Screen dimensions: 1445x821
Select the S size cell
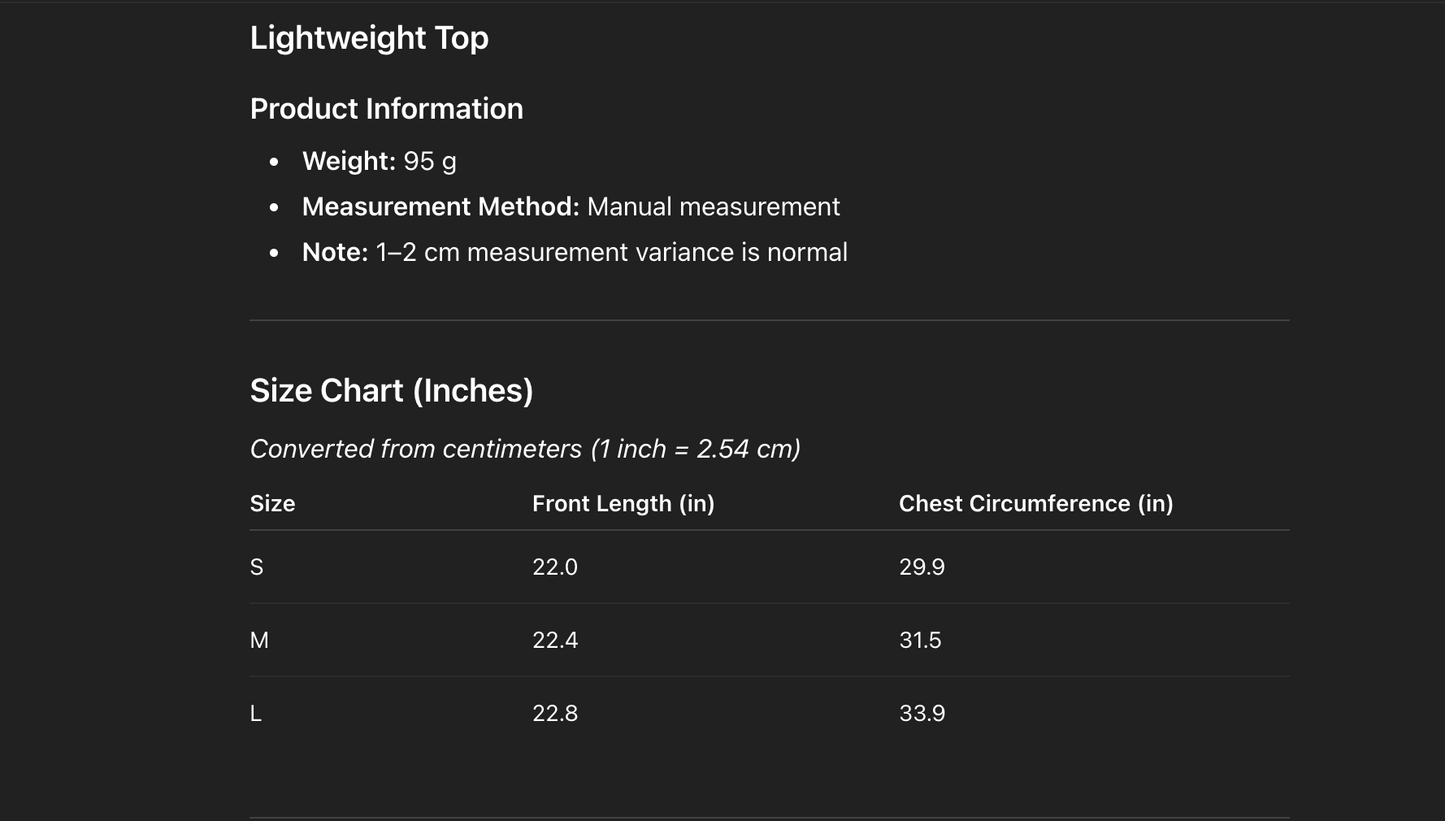(x=257, y=567)
